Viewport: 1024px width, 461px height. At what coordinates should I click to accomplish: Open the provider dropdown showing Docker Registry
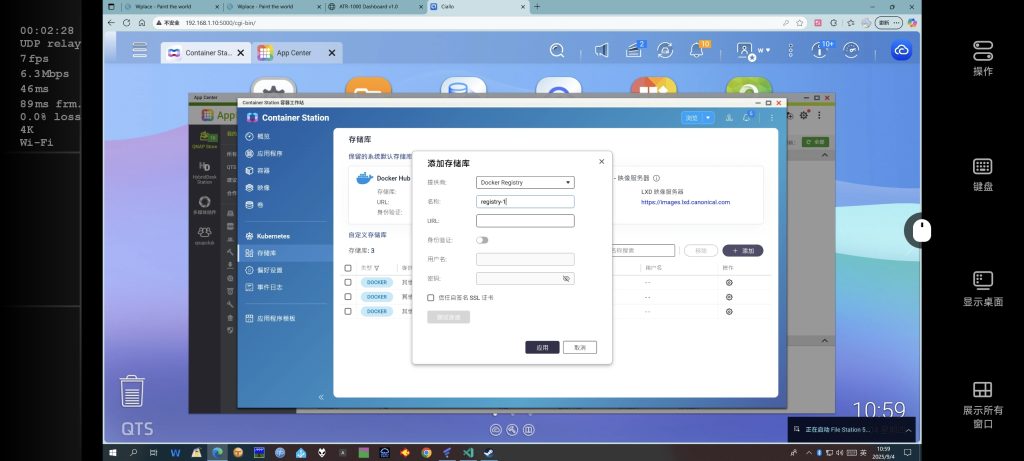525,182
